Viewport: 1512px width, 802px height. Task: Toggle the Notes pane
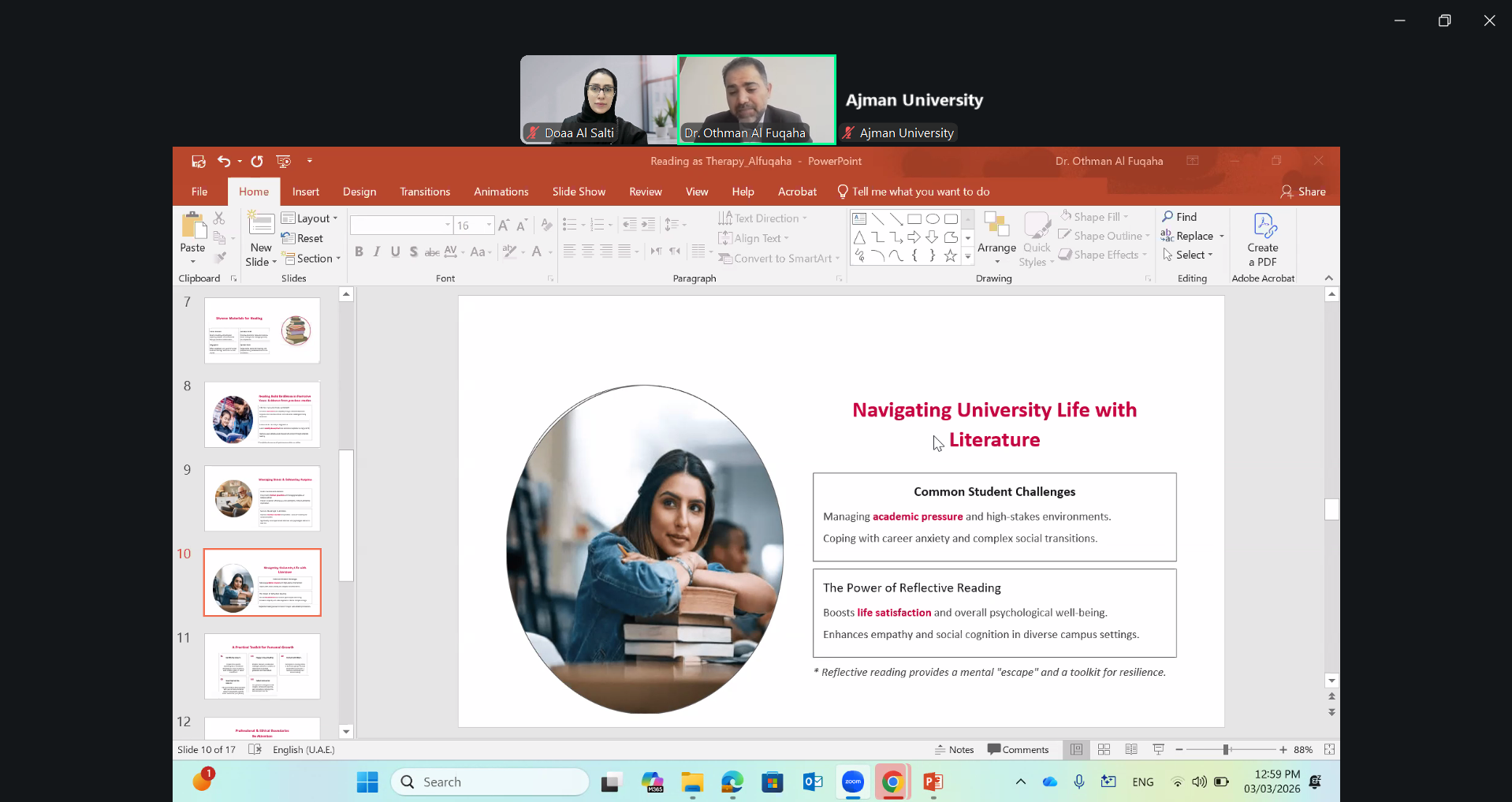pos(955,749)
